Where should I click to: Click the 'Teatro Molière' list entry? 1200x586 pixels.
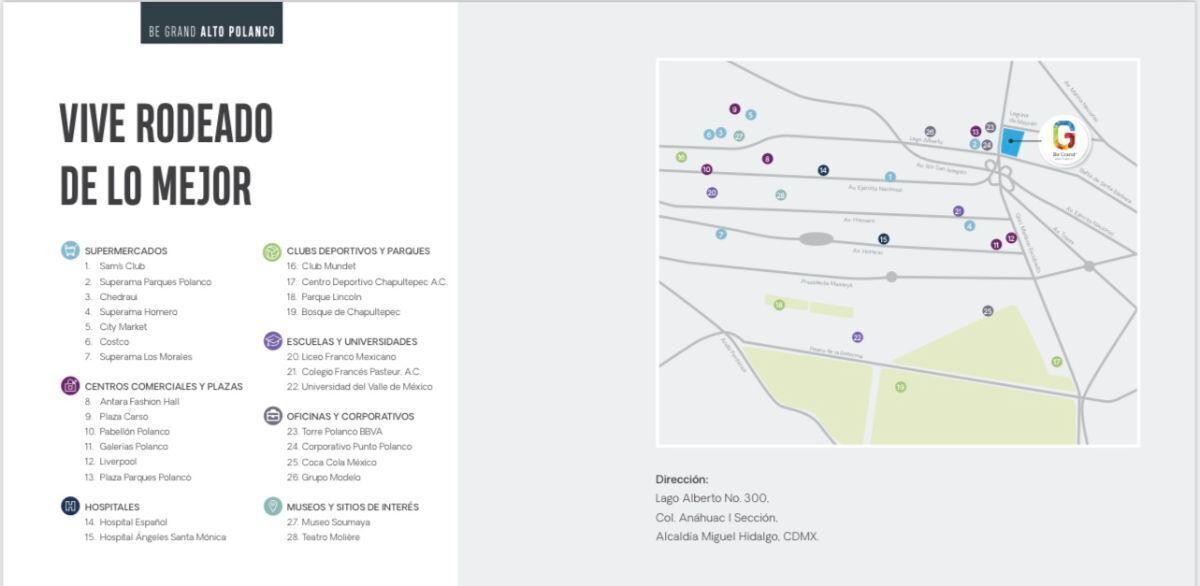(323, 537)
